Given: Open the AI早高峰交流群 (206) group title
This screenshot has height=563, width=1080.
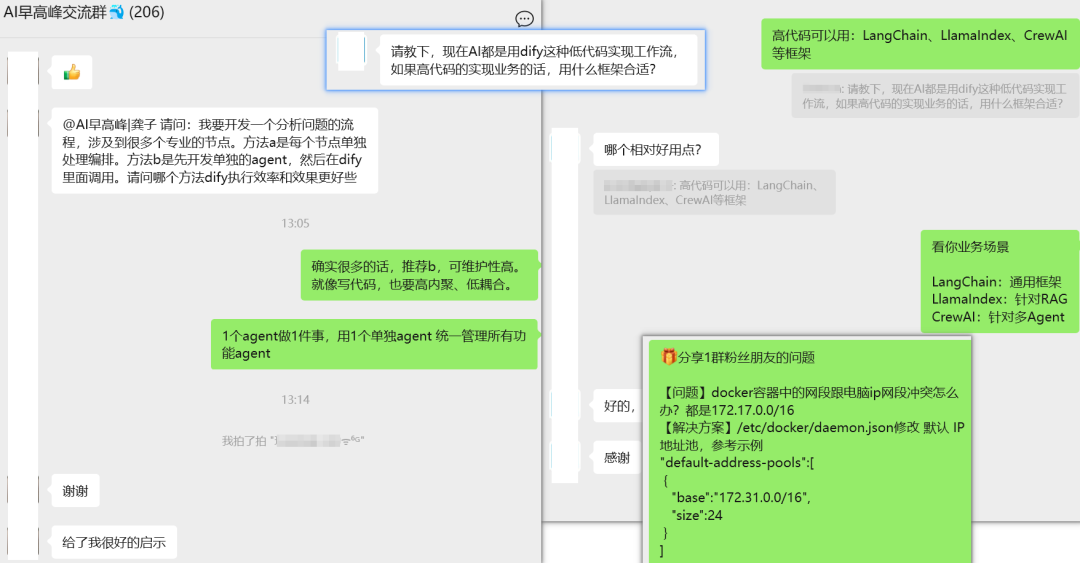Looking at the screenshot, I should (83, 12).
